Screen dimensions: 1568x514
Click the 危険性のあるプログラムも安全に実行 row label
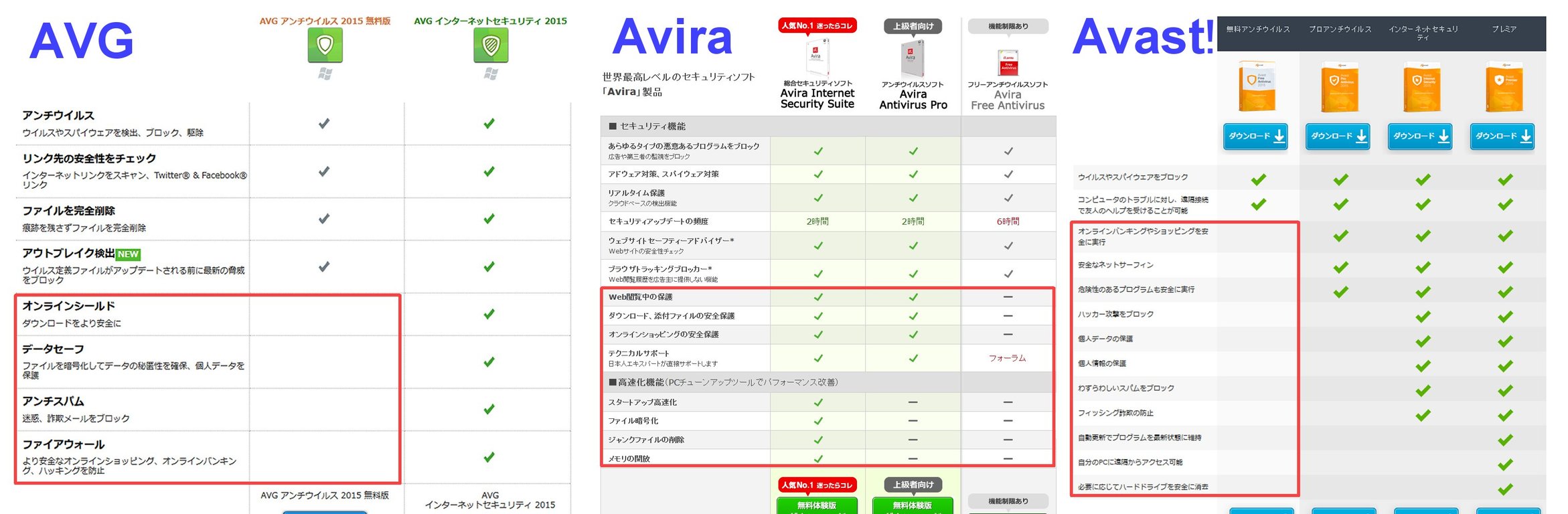[x=1135, y=290]
